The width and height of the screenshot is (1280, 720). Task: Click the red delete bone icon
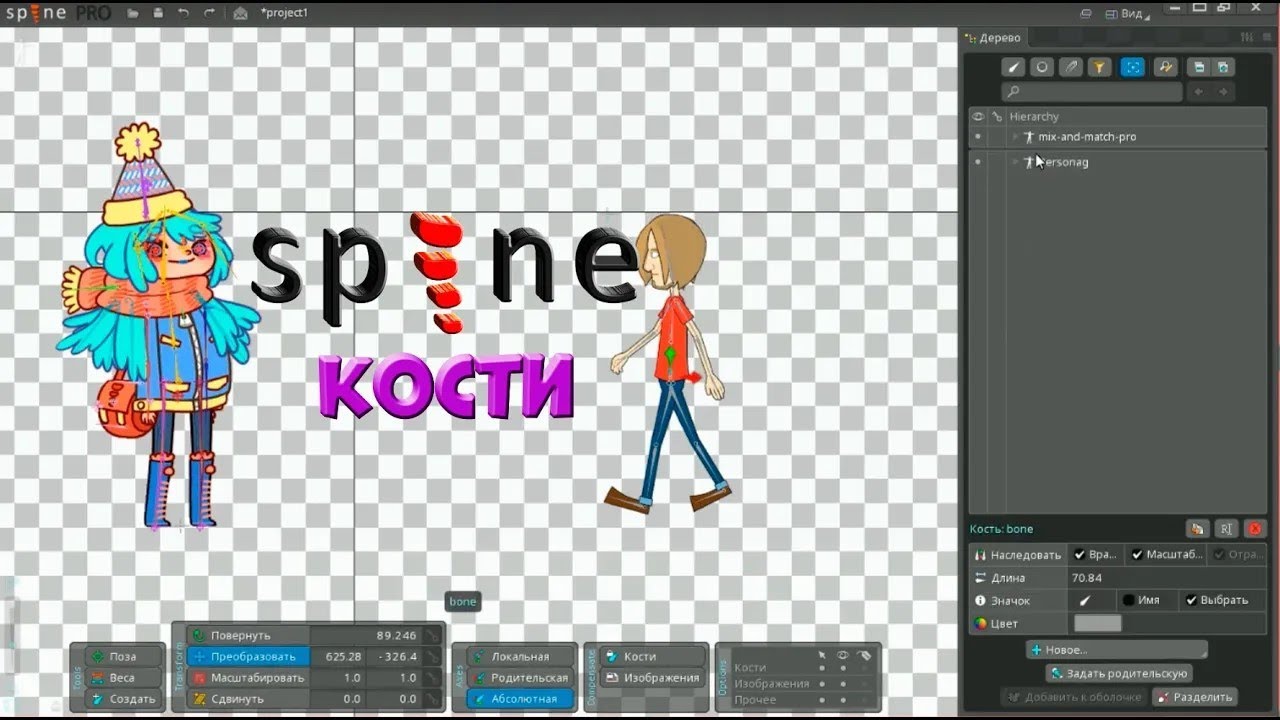pos(1255,529)
